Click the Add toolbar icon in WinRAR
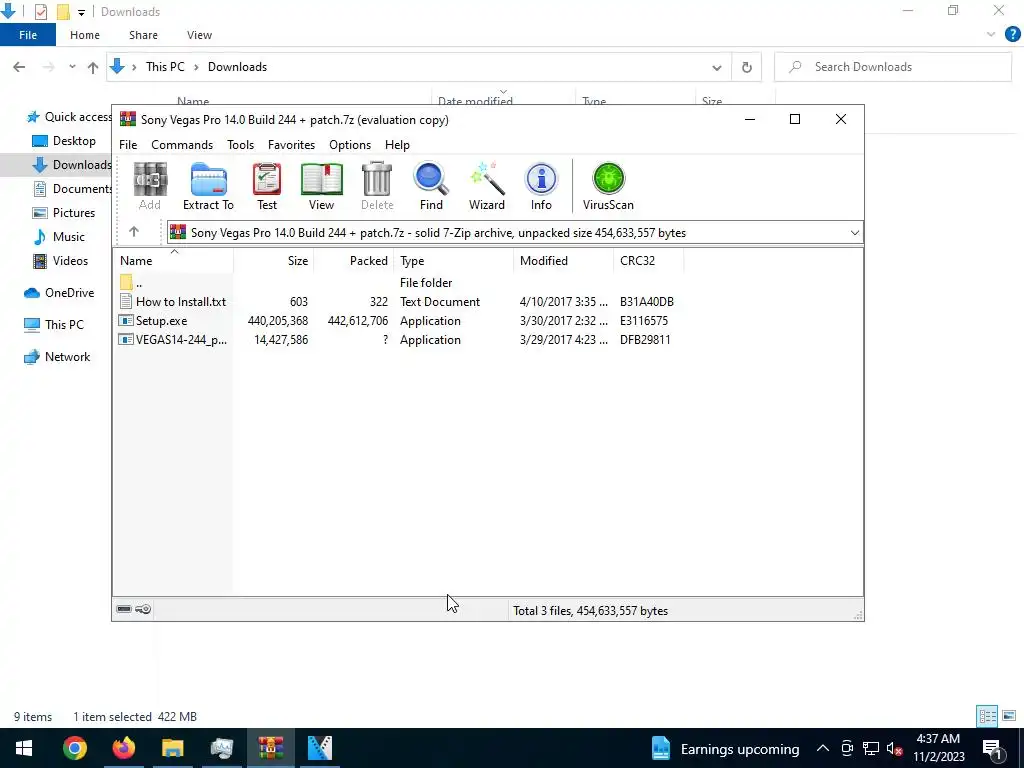Viewport: 1024px width, 768px height. (150, 186)
